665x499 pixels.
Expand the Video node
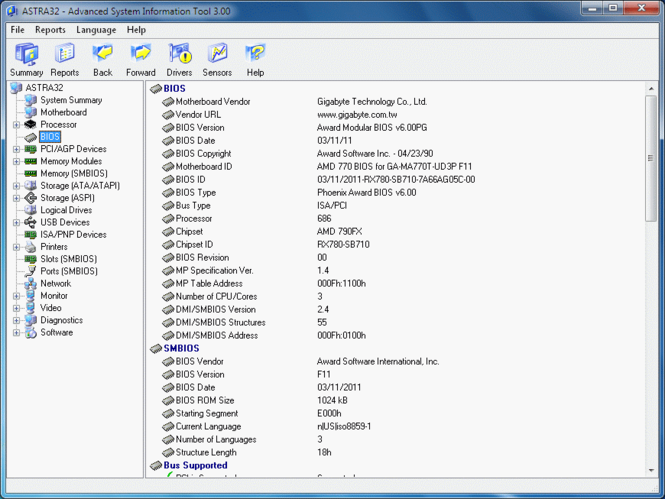pyautogui.click(x=16, y=308)
